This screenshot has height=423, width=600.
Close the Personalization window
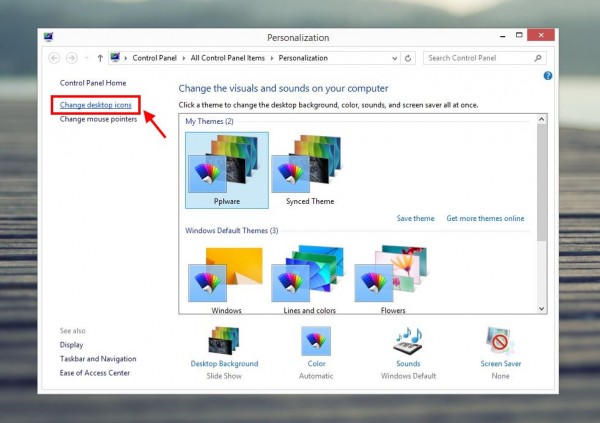click(541, 35)
